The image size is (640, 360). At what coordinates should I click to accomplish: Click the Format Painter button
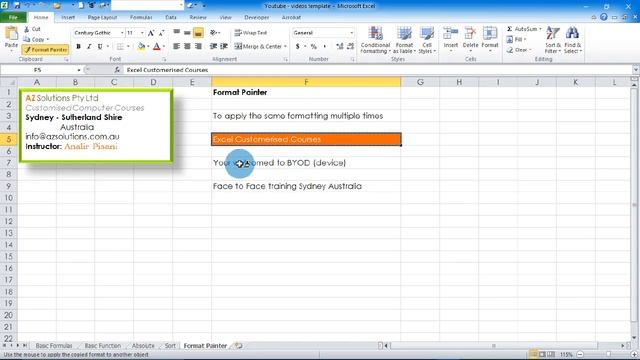click(45, 50)
